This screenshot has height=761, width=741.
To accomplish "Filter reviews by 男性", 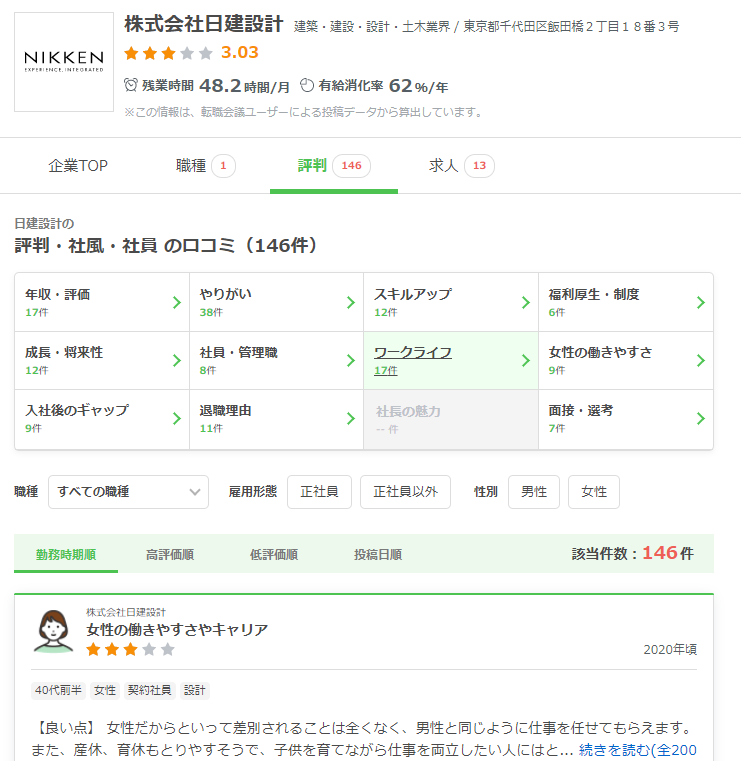I will coord(534,492).
